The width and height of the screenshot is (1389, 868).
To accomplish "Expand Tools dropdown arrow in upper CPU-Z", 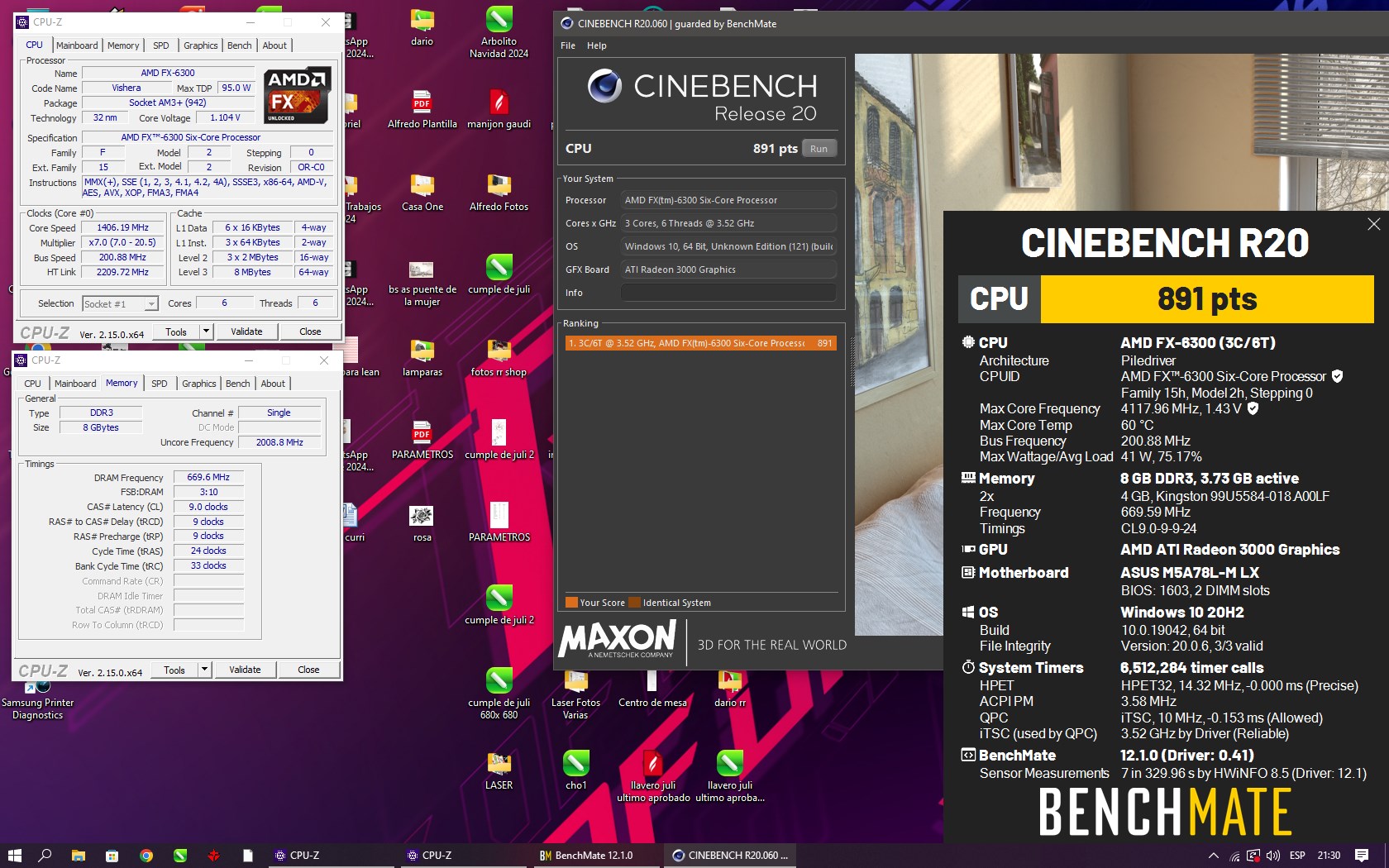I will click(206, 331).
